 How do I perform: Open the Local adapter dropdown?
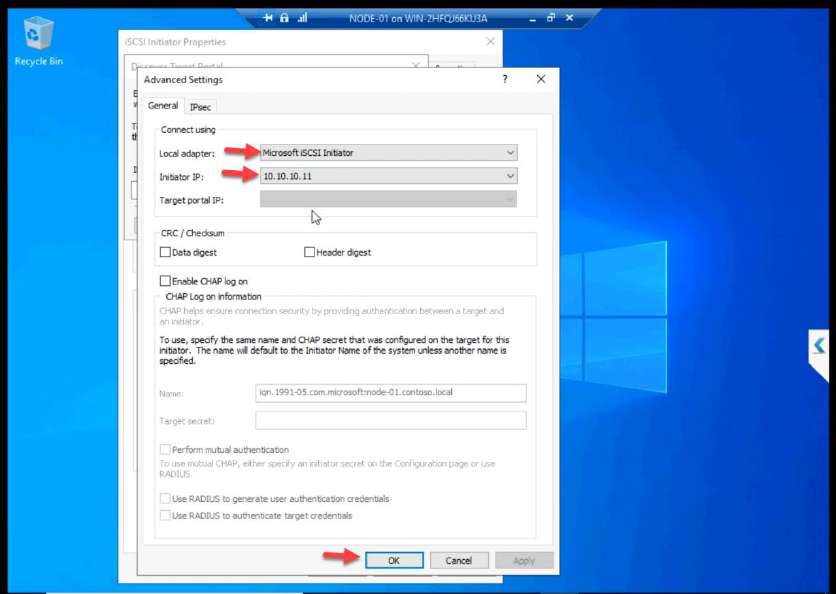(x=389, y=152)
